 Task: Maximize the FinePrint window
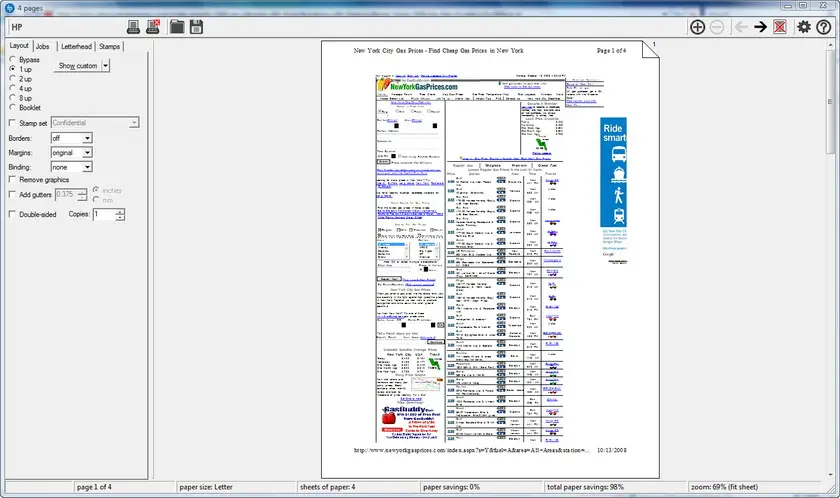pyautogui.click(x=802, y=5)
